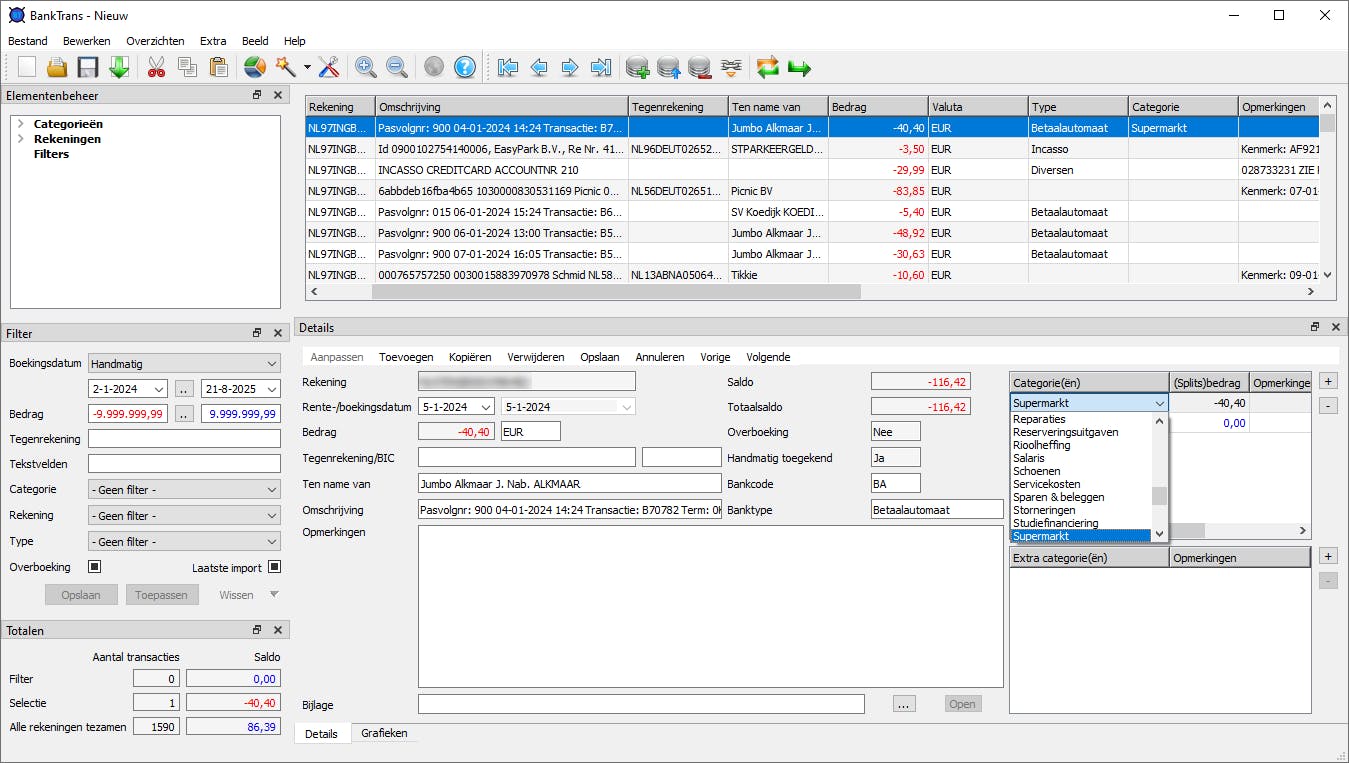Open the Type filter dropdown

[184, 541]
